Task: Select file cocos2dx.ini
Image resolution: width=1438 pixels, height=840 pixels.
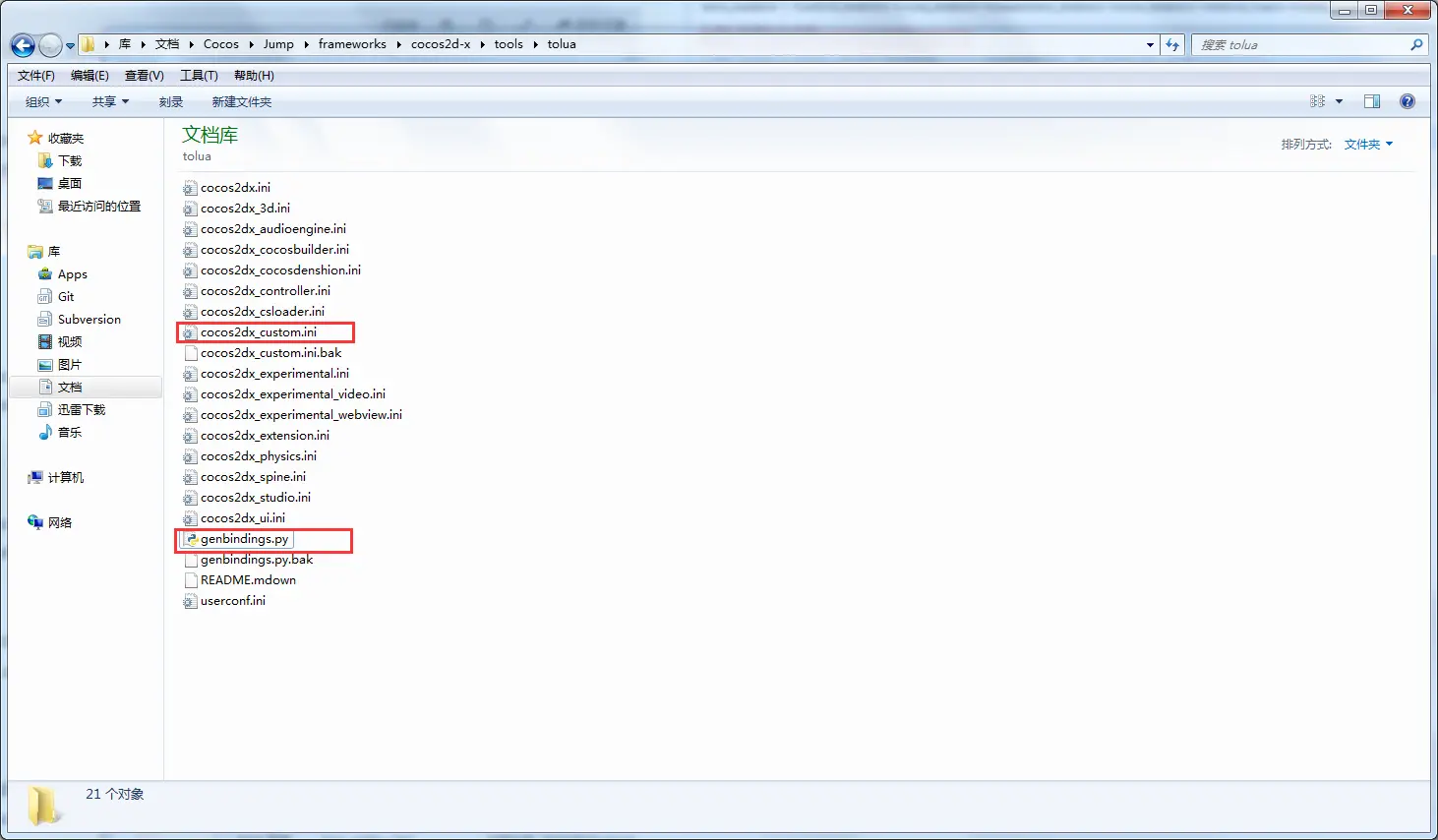Action: (x=235, y=188)
